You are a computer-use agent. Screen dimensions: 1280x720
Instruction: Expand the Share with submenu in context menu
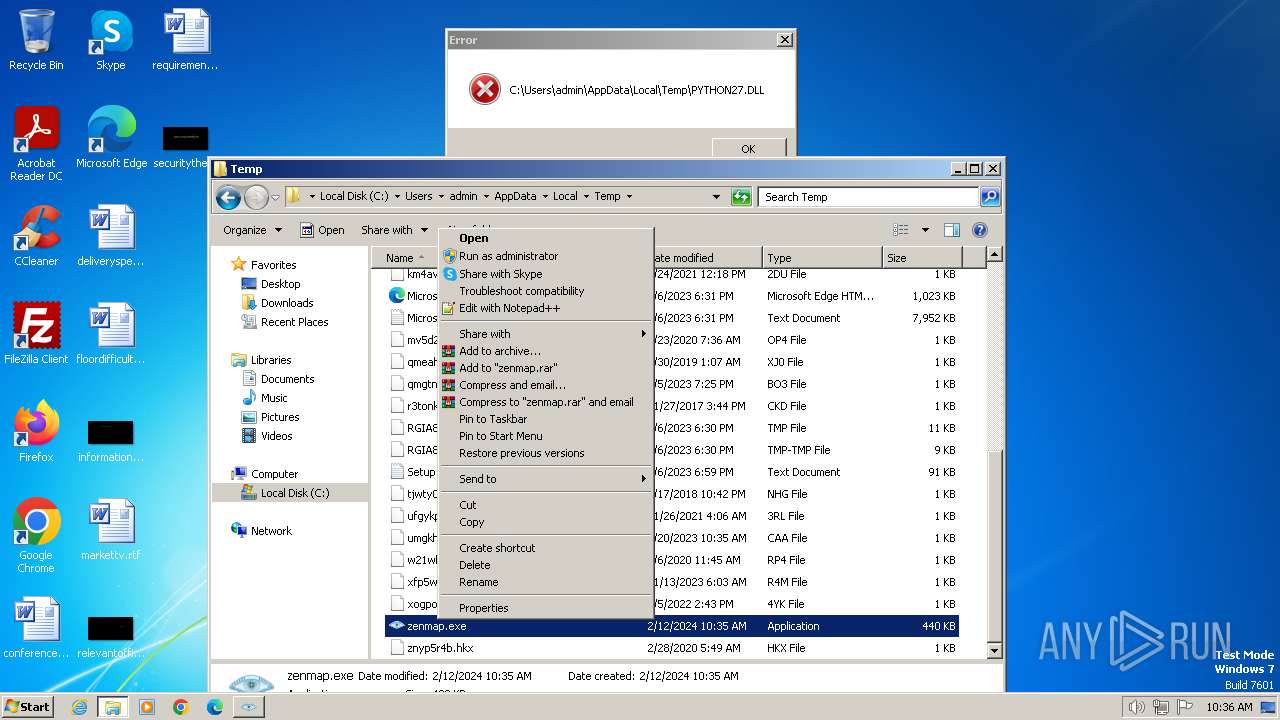click(x=546, y=334)
